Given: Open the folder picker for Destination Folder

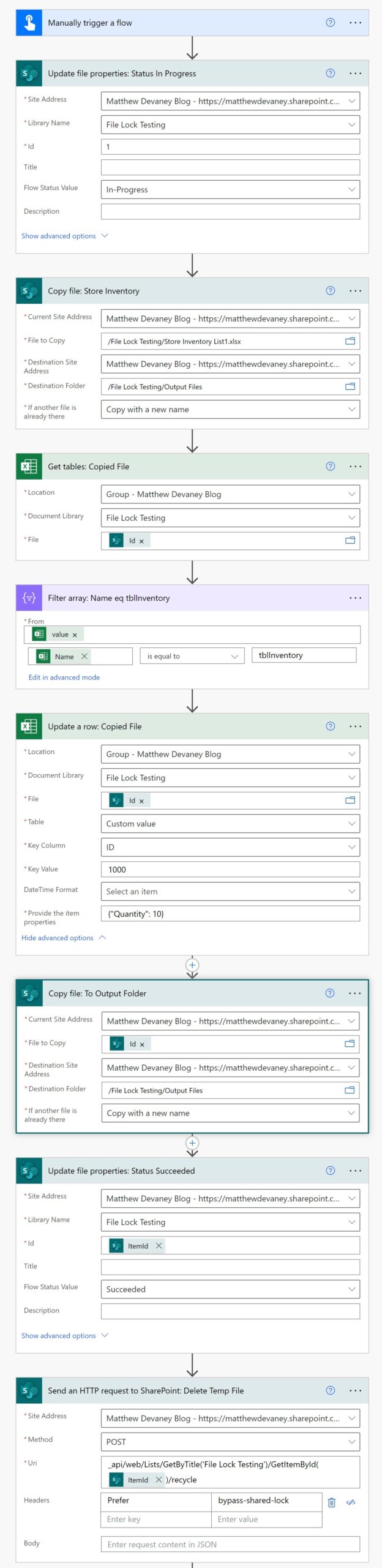Looking at the screenshot, I should [x=350, y=386].
